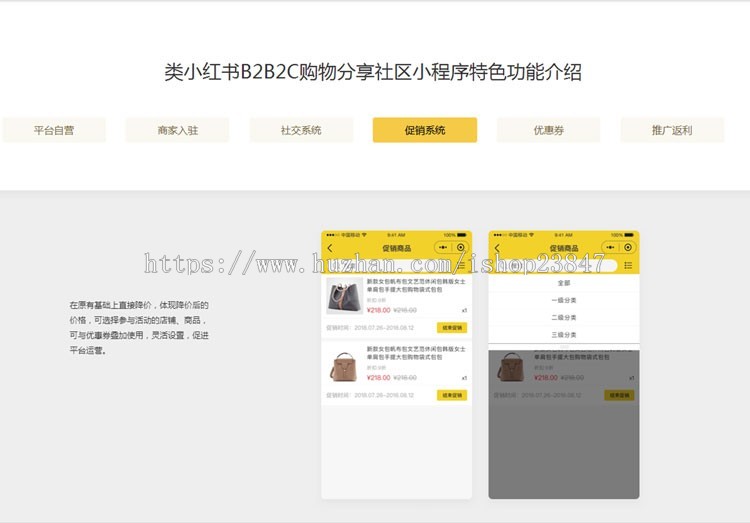Open the 平台自营 feature tab

pos(54,130)
